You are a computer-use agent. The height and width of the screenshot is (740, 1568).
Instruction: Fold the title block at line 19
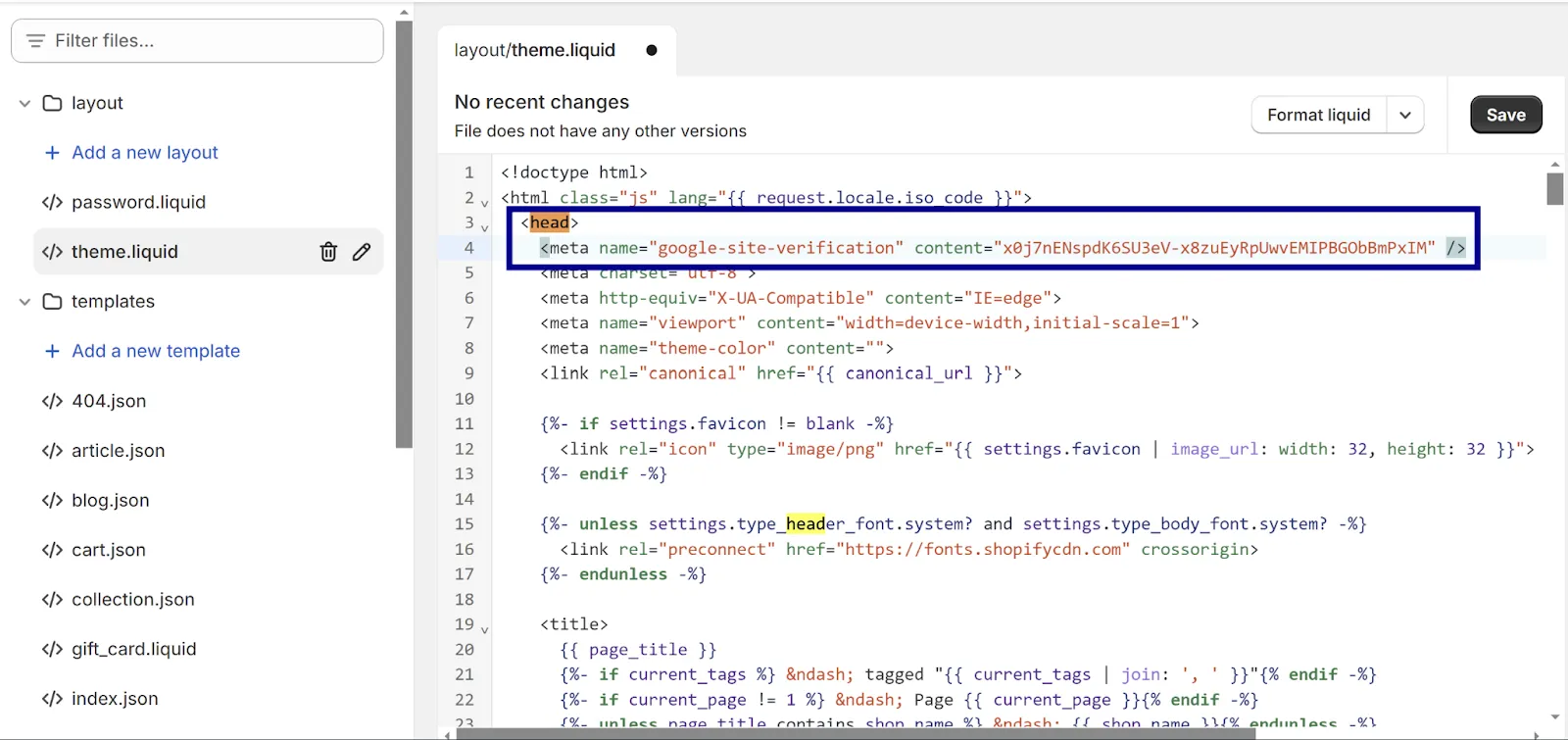tap(484, 629)
